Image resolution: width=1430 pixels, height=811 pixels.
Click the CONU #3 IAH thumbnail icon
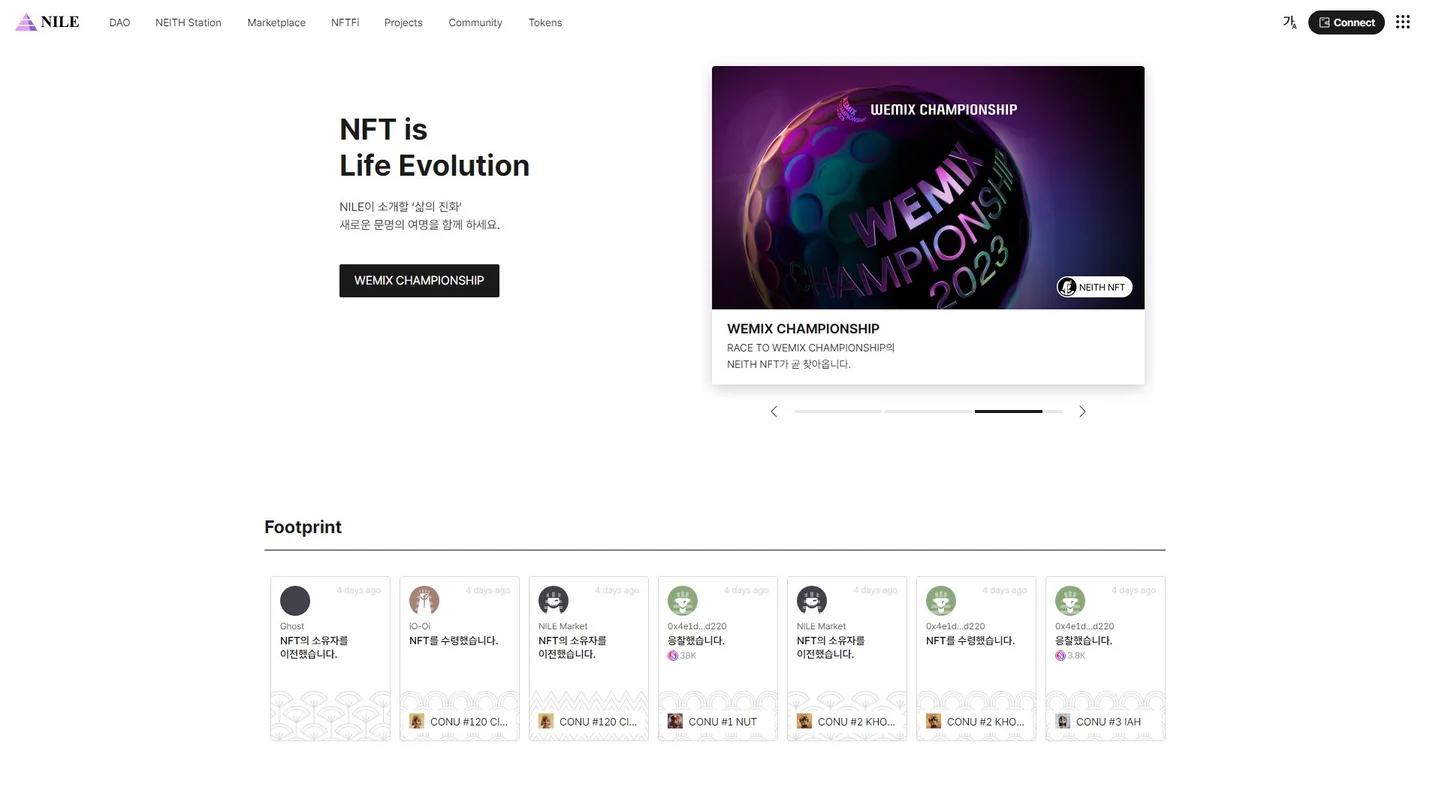[1063, 721]
